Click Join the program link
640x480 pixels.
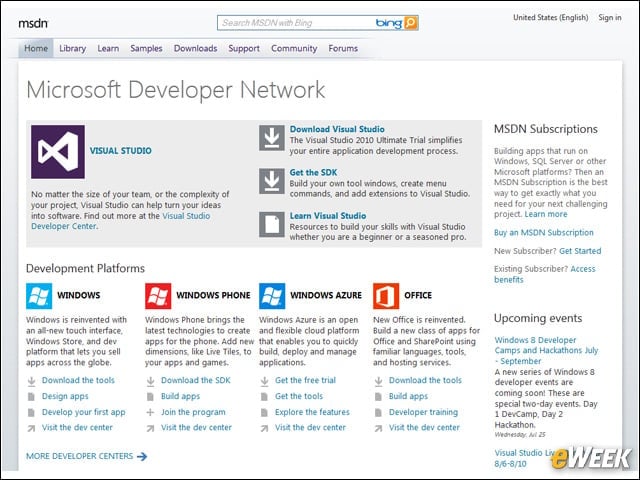(x=193, y=412)
